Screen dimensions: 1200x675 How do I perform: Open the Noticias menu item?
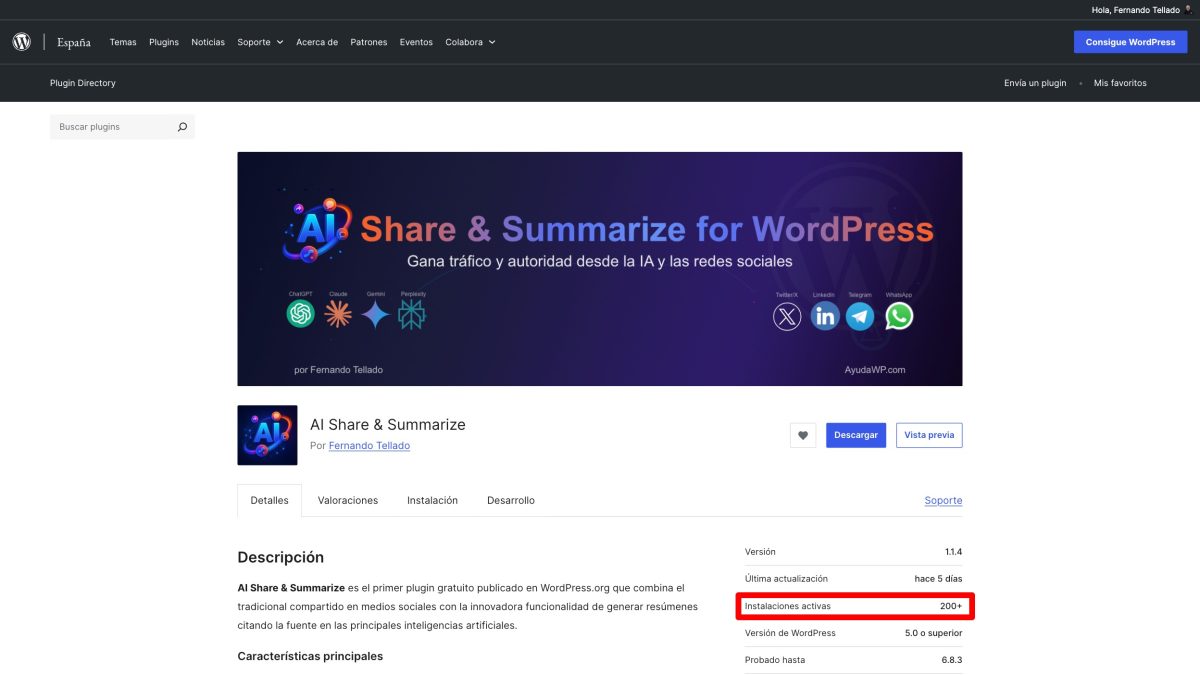(x=207, y=42)
